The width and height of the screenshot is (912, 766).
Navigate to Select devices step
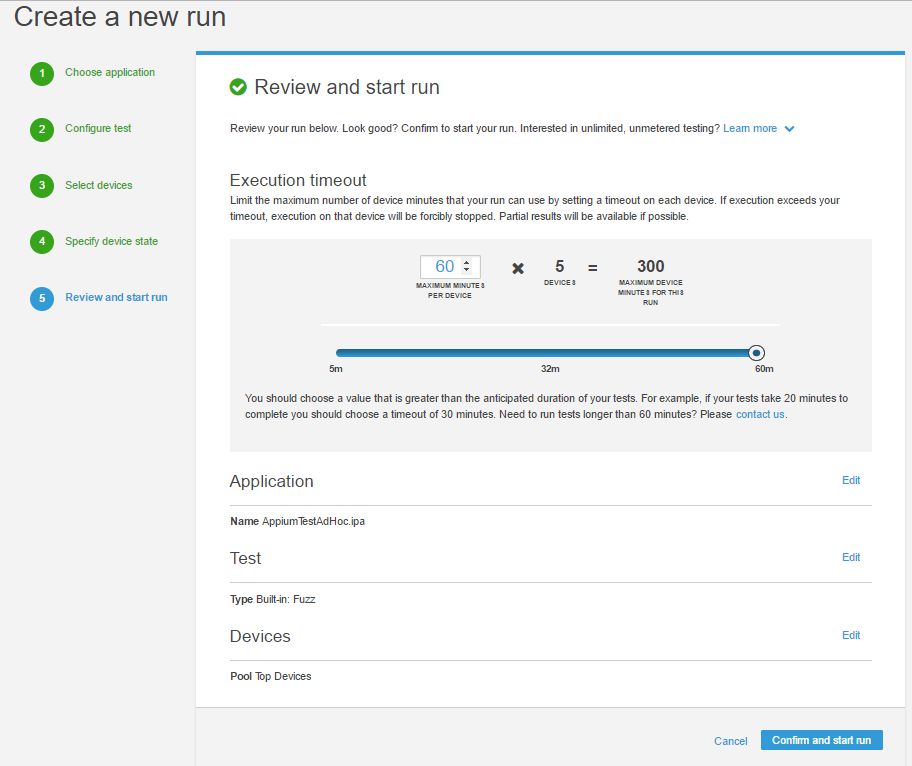(99, 185)
